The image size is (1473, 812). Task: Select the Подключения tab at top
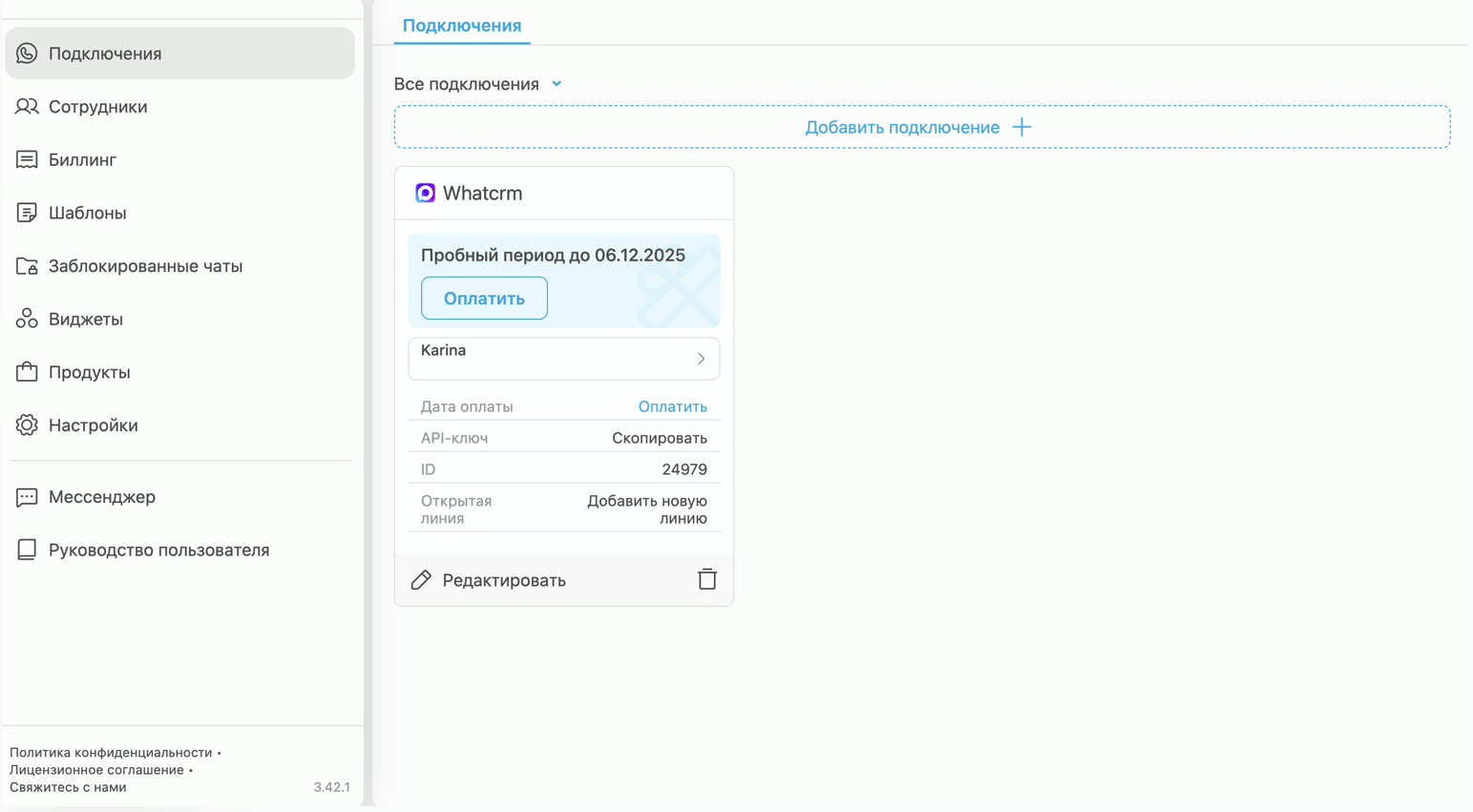pos(462,26)
